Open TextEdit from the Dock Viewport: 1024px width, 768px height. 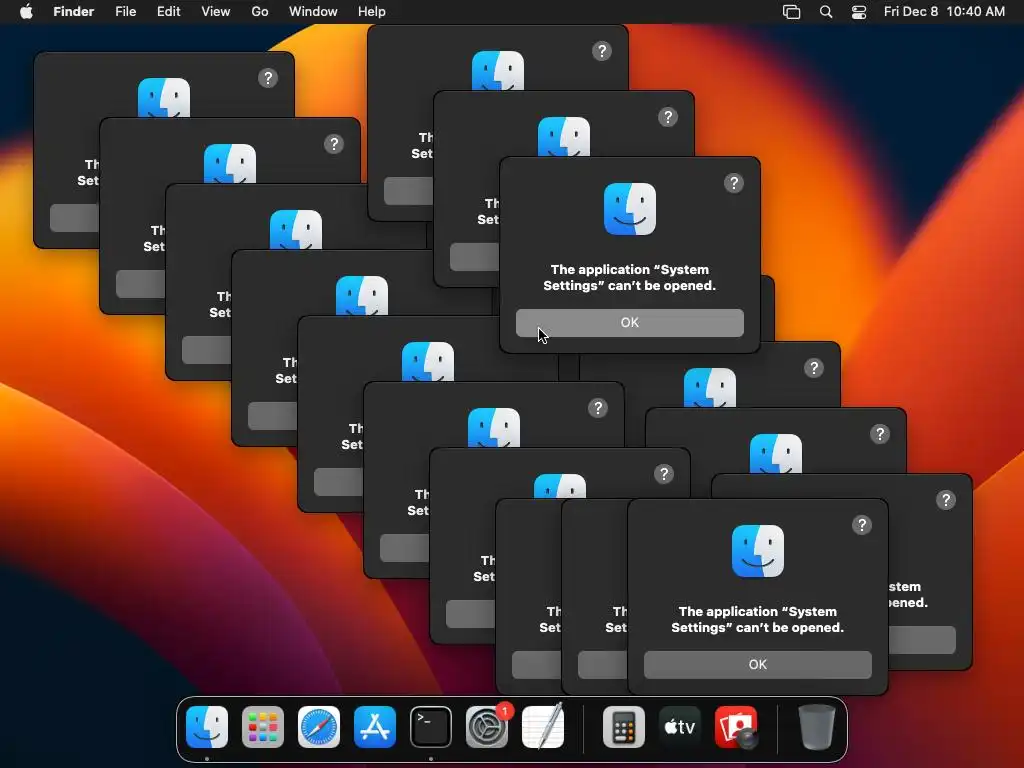pos(543,727)
